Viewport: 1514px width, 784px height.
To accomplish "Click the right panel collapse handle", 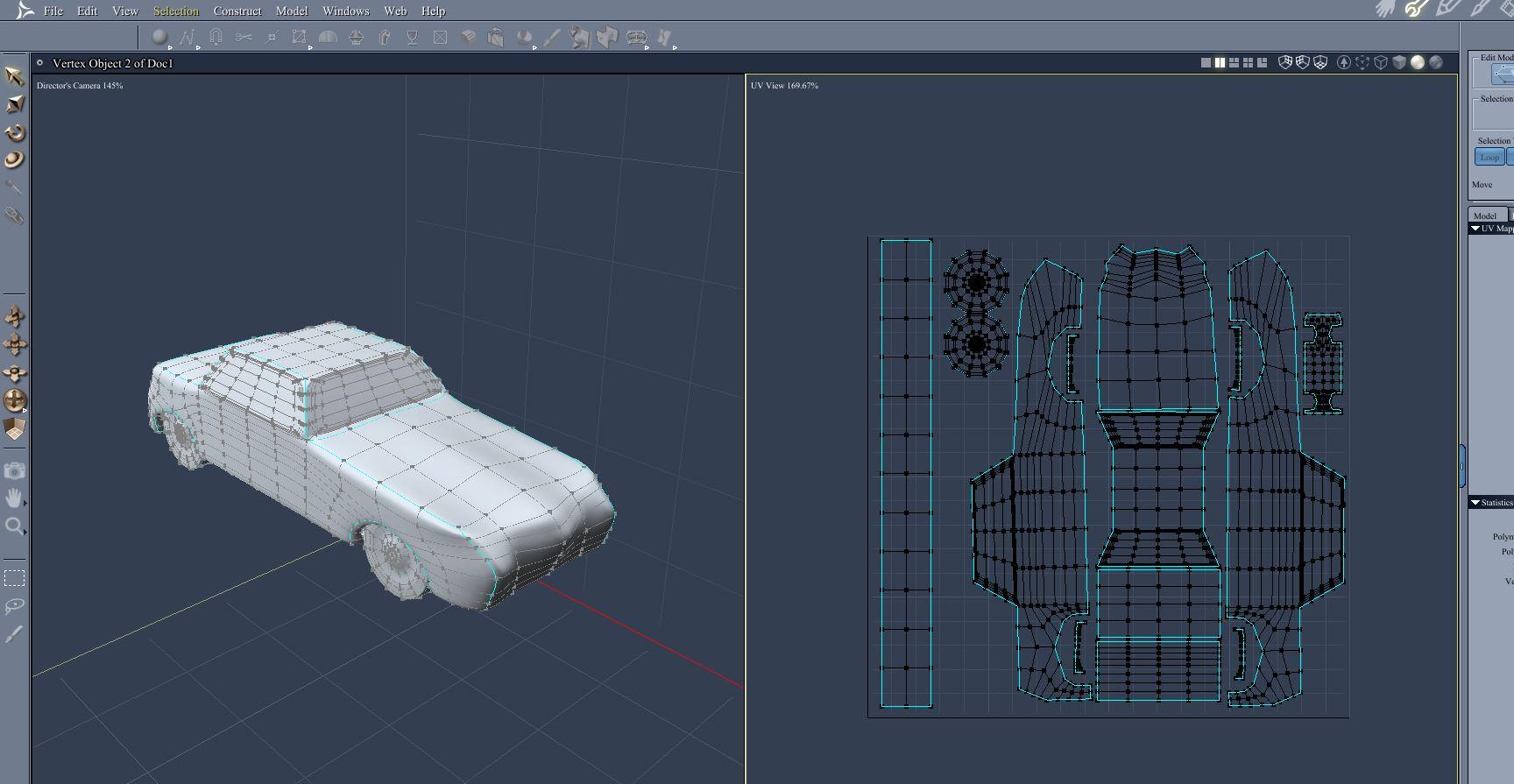I will [x=1462, y=467].
